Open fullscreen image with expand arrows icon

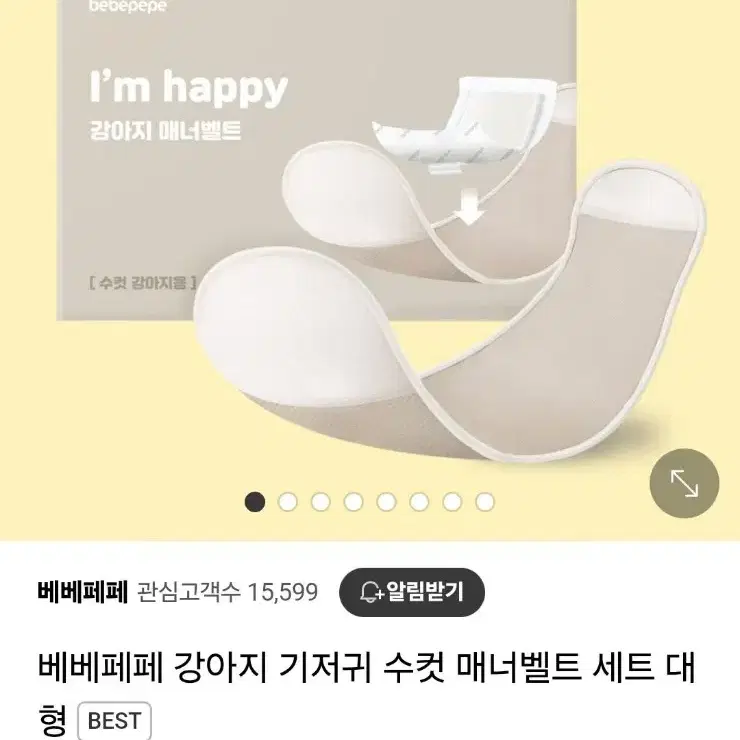click(x=684, y=483)
